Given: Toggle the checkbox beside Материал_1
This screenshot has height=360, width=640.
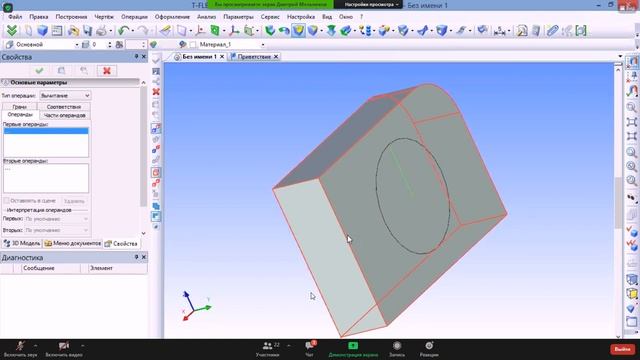Looking at the screenshot, I should tap(193, 44).
